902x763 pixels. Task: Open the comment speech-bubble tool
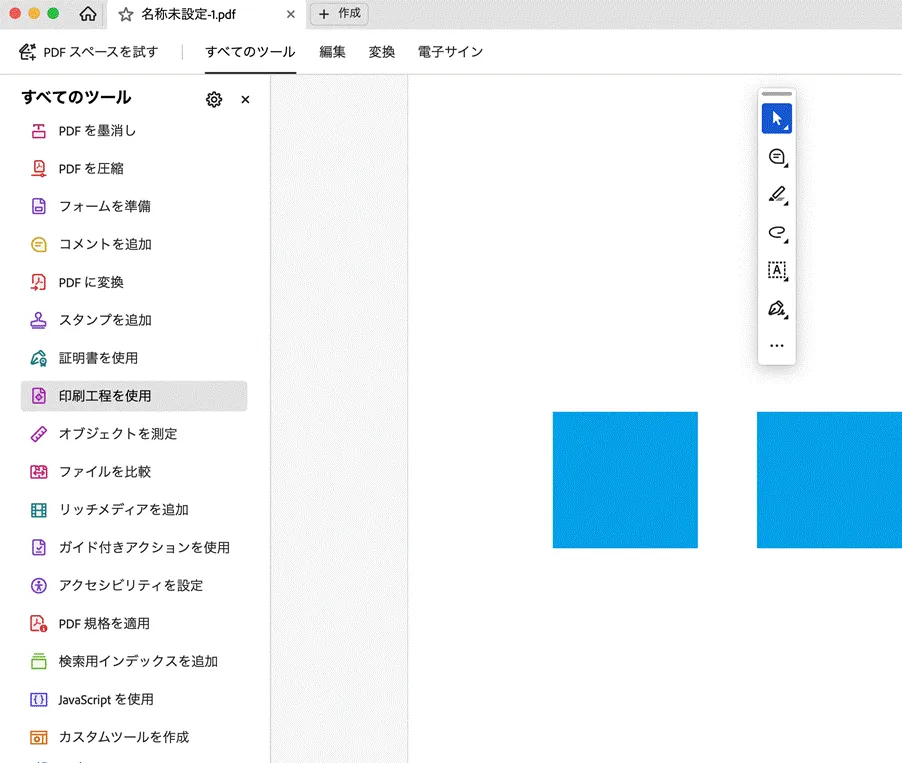click(774, 156)
